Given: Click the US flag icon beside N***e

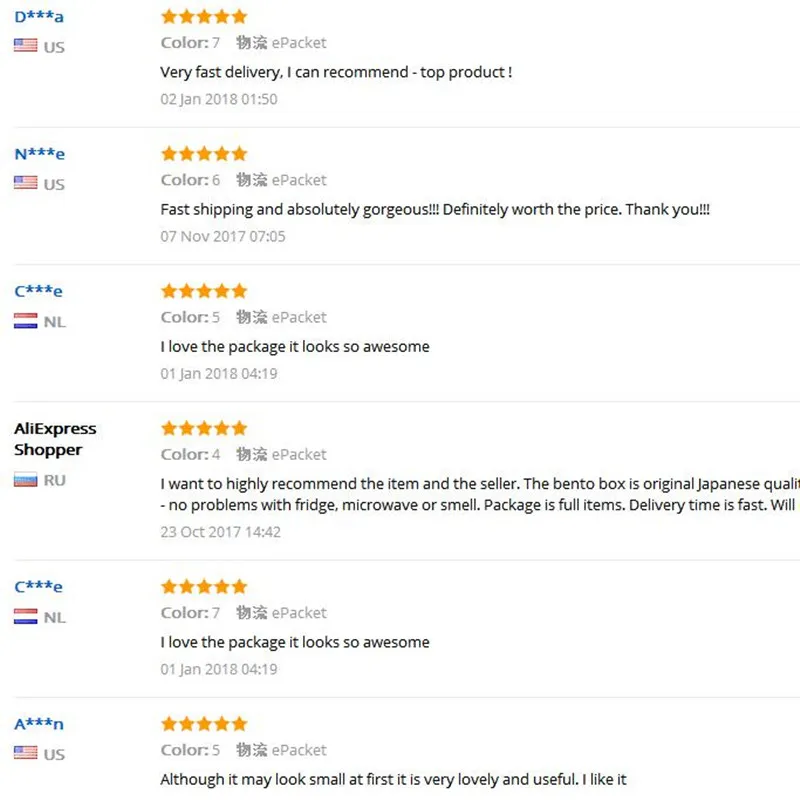Looking at the screenshot, I should 26,183.
